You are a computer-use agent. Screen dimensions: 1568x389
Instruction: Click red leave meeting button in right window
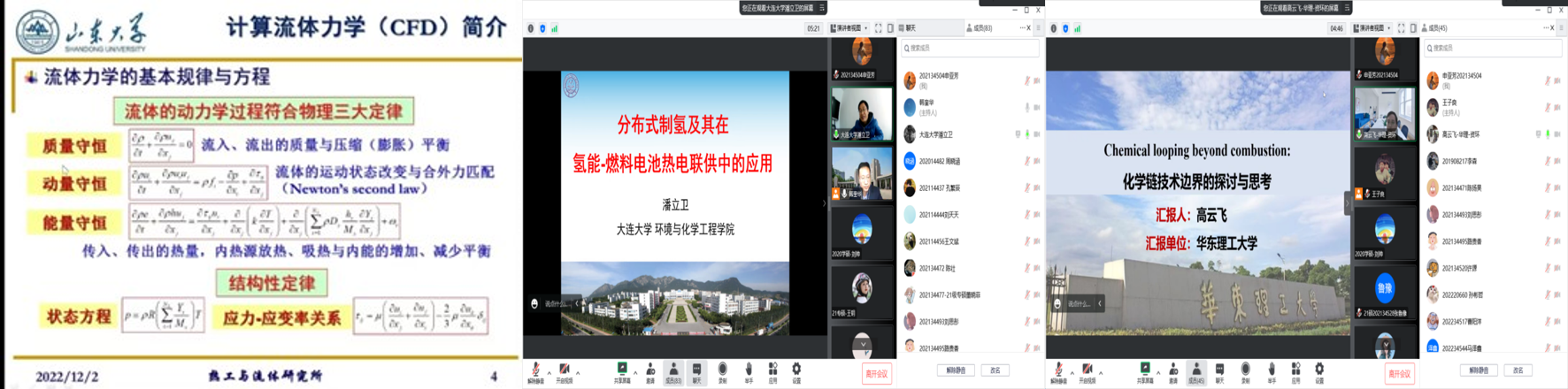coord(1399,374)
